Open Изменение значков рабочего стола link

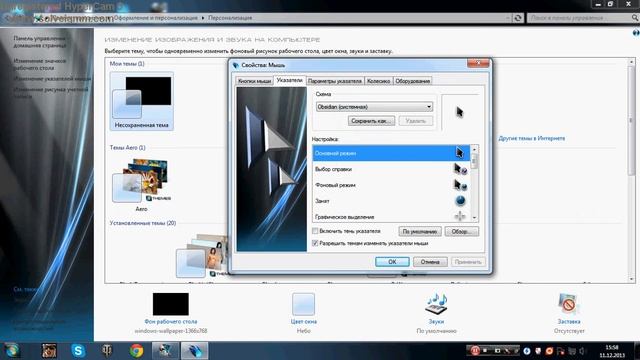40,64
